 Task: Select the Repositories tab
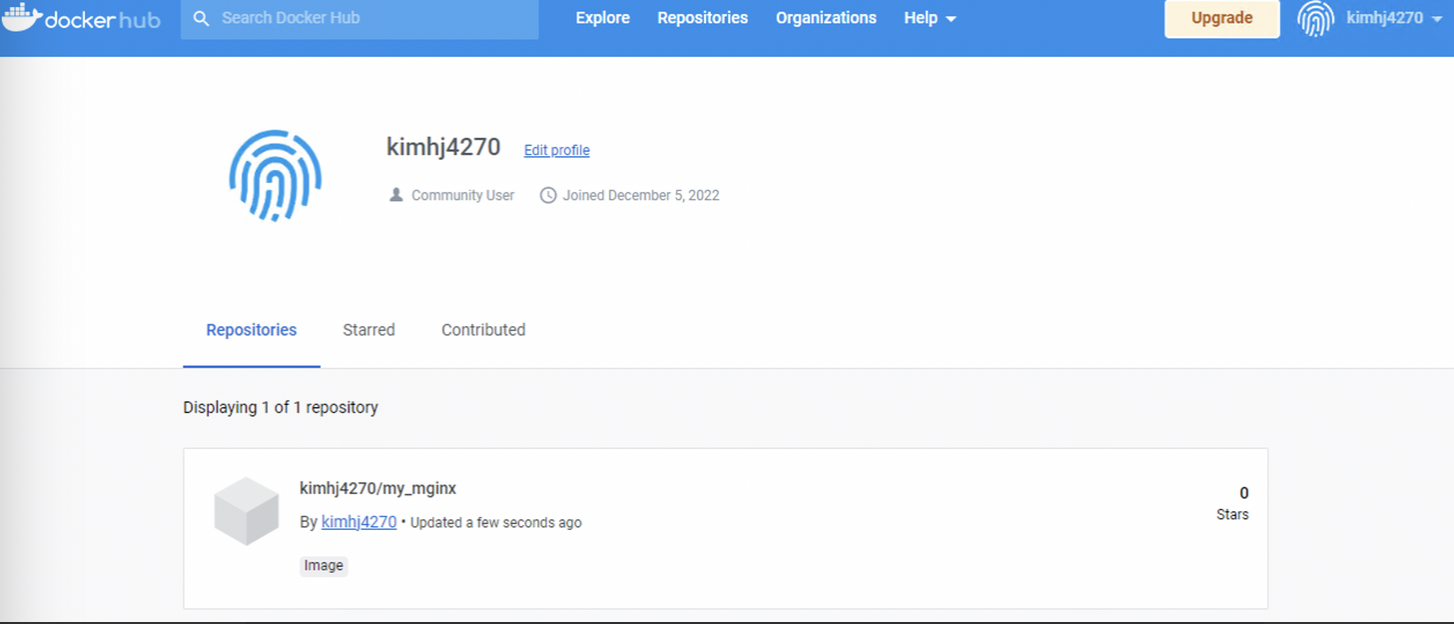[251, 330]
